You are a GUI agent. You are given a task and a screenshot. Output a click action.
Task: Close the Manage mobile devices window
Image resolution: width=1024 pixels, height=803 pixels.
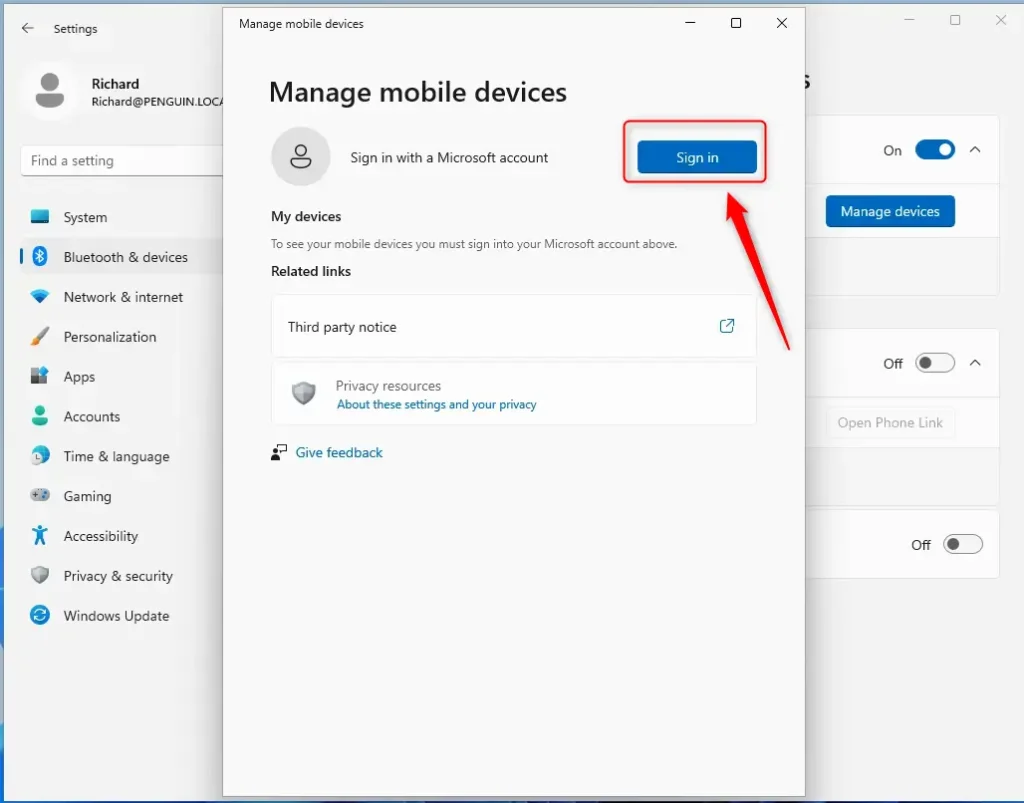pyautogui.click(x=782, y=23)
